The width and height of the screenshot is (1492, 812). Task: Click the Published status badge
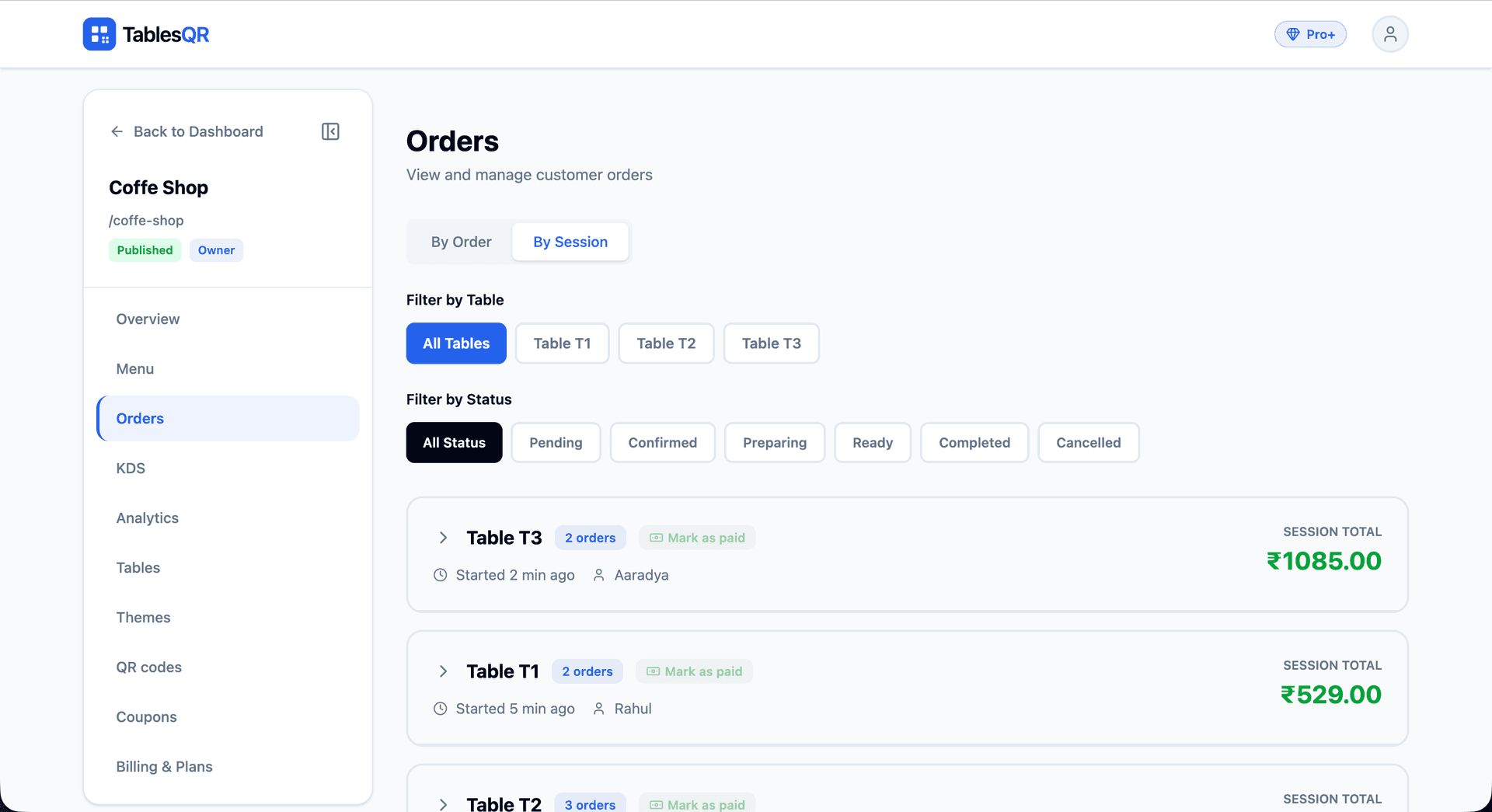coord(145,250)
